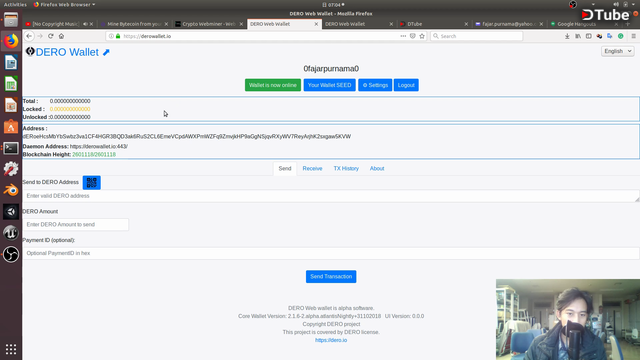The image size is (640, 360).
Task: Close the active DERO Web Wallet tab
Action: 316,24
